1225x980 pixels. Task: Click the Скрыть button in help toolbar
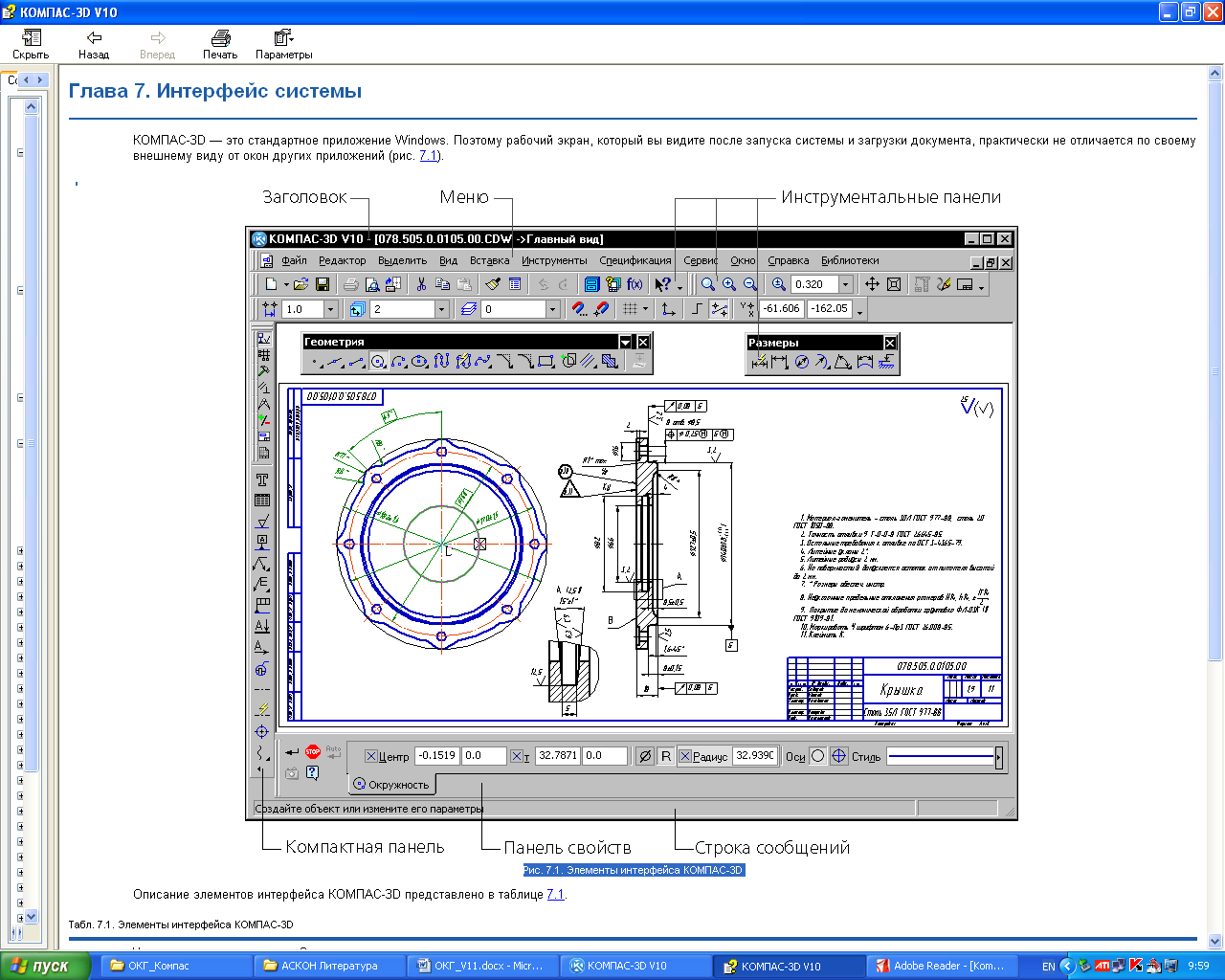click(x=31, y=44)
